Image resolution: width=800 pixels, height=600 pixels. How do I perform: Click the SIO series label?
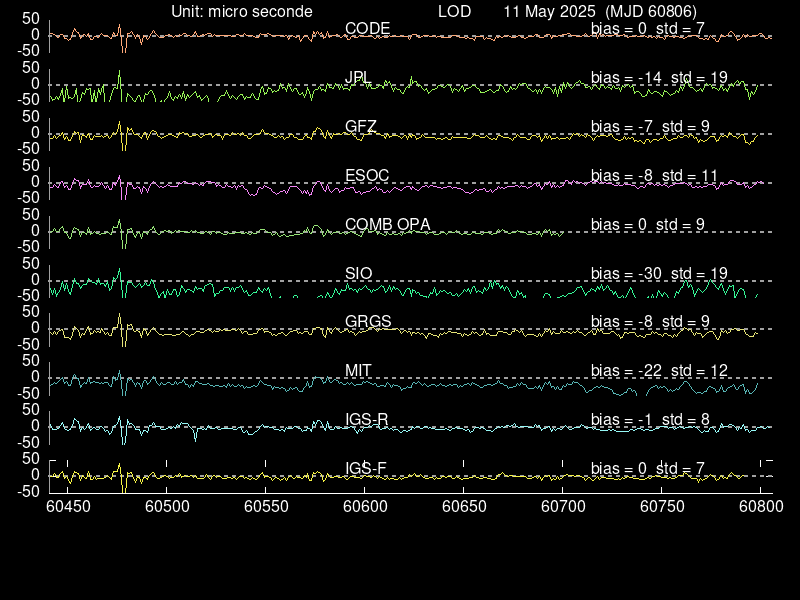[359, 273]
